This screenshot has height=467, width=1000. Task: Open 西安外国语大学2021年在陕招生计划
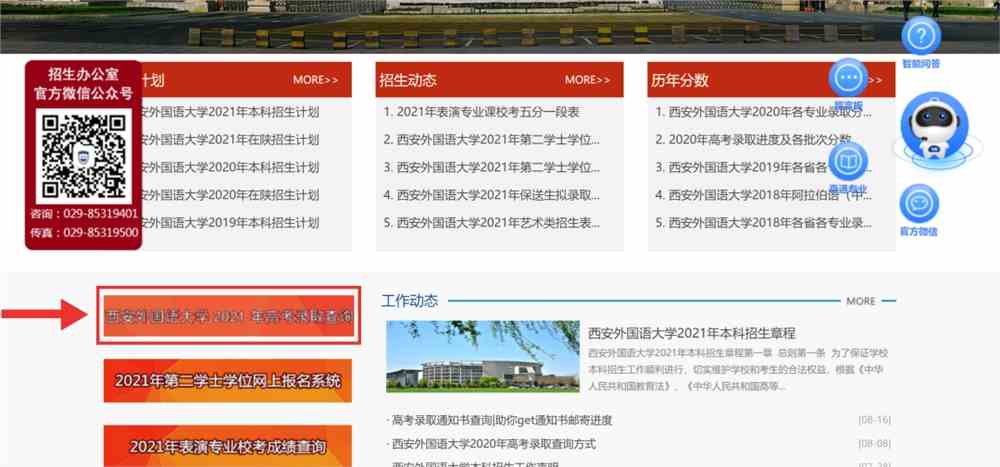[x=230, y=140]
